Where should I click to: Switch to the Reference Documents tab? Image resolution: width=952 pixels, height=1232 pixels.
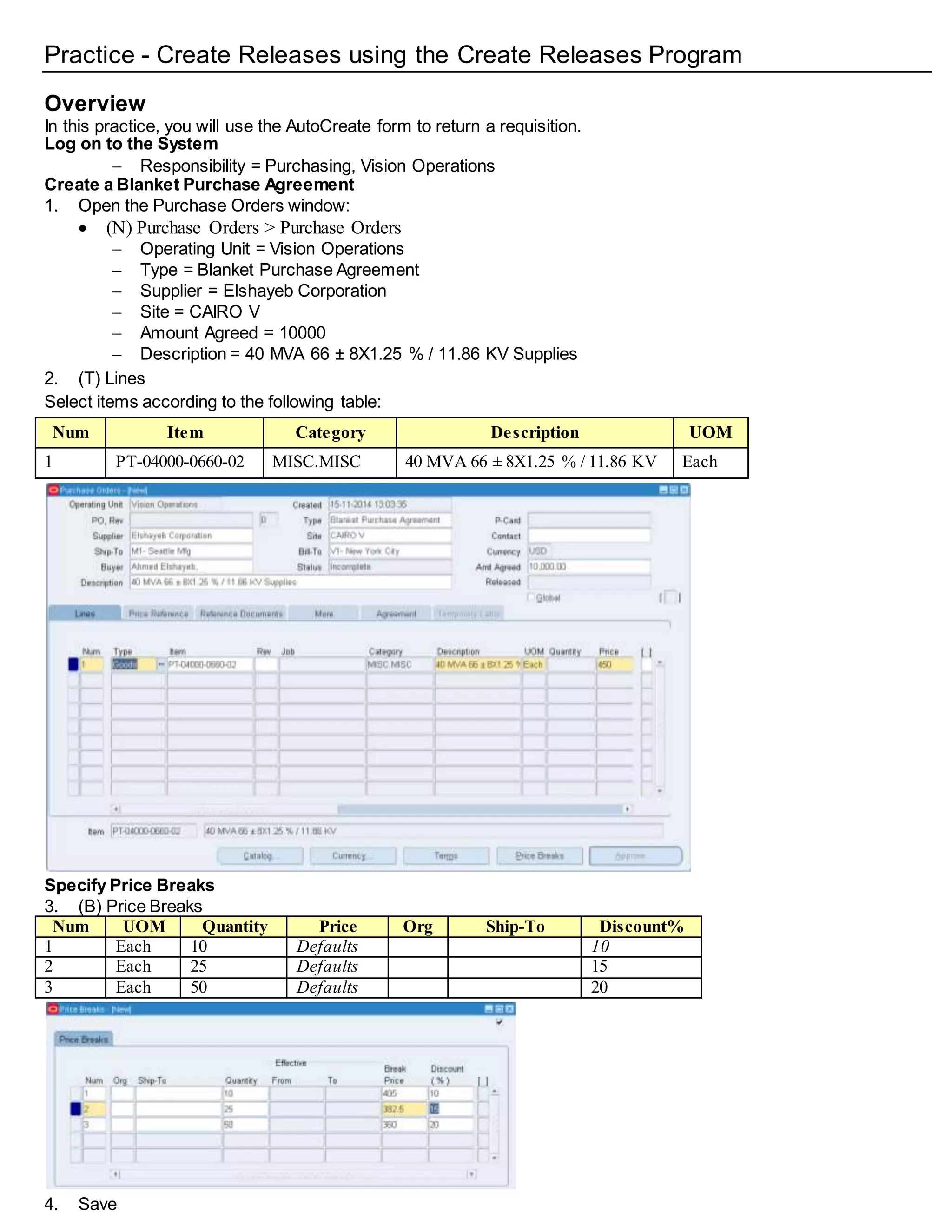241,614
